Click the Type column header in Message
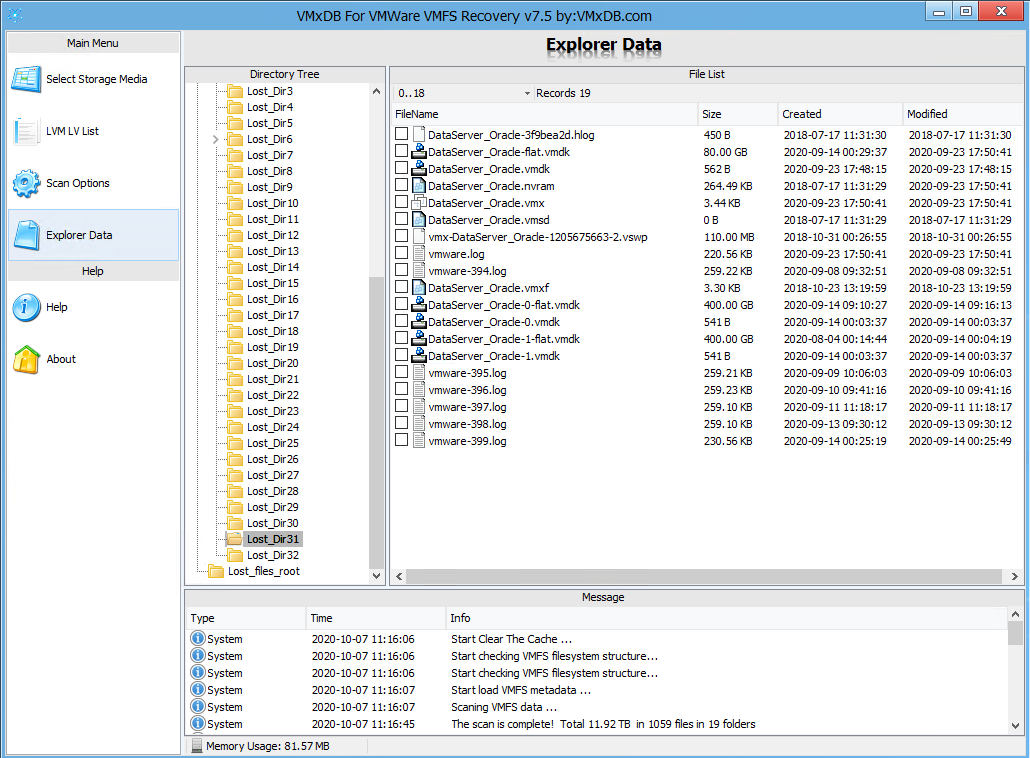Viewport: 1030px width, 758px height. (247, 618)
